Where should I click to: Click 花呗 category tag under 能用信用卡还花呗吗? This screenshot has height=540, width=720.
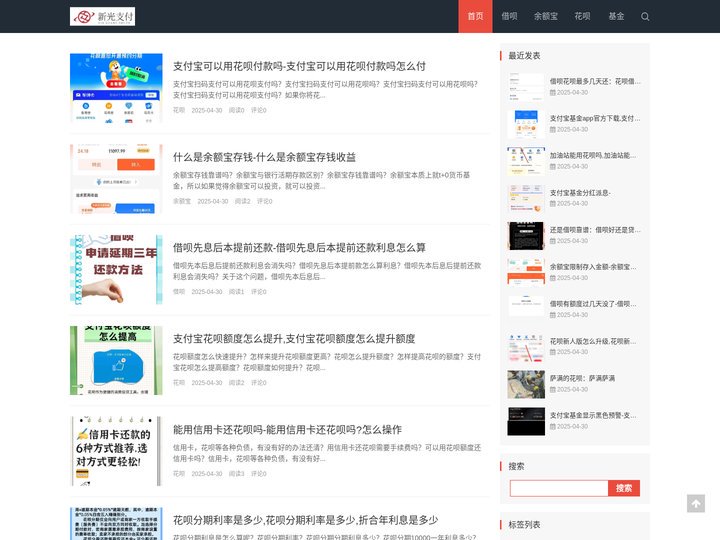179,473
